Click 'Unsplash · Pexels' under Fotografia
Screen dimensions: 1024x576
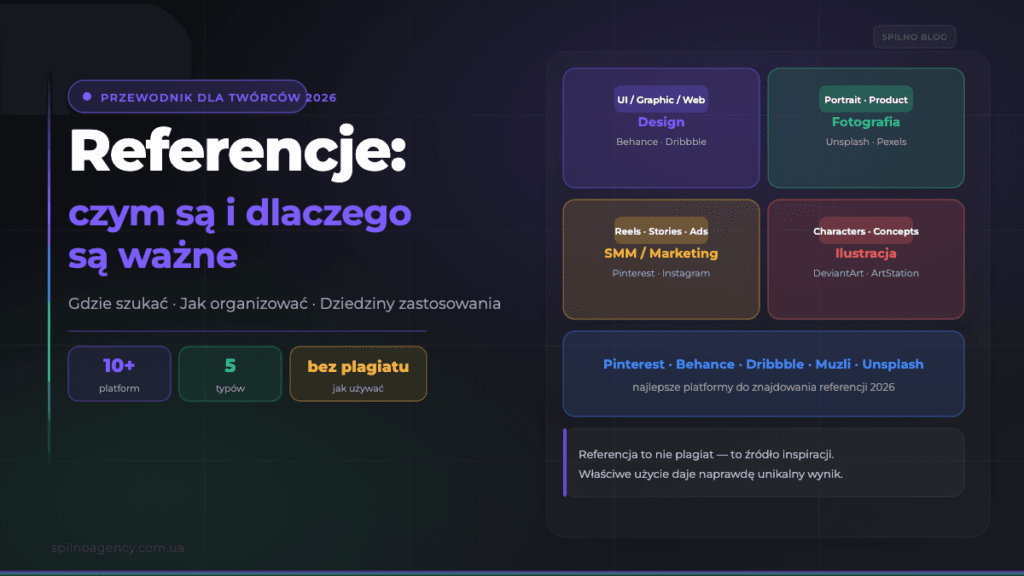866,142
